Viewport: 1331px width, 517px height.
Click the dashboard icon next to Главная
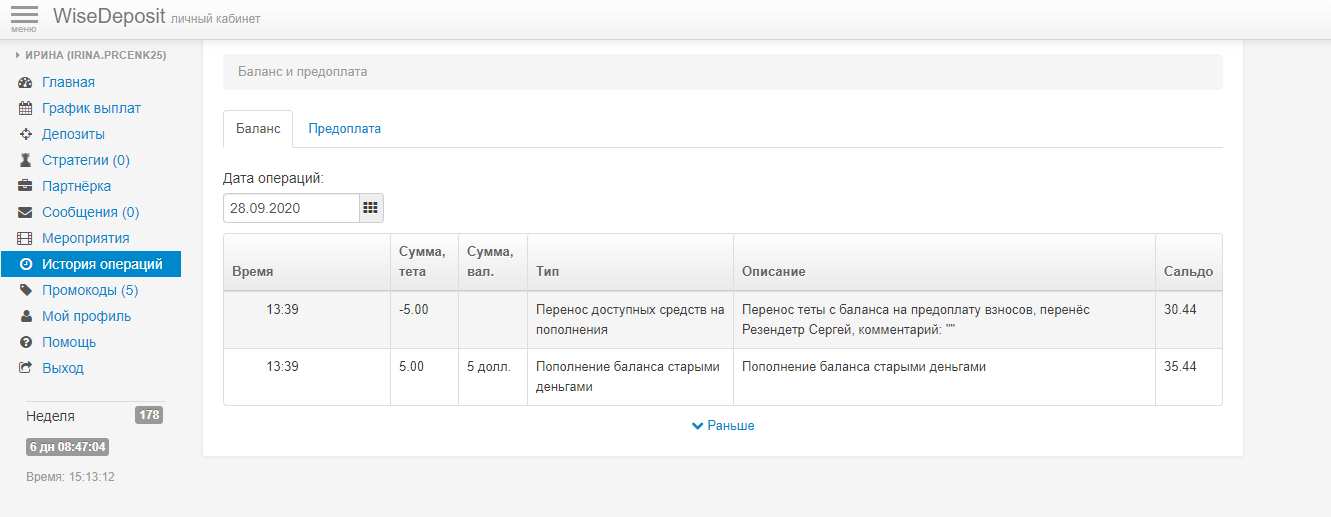pos(26,83)
